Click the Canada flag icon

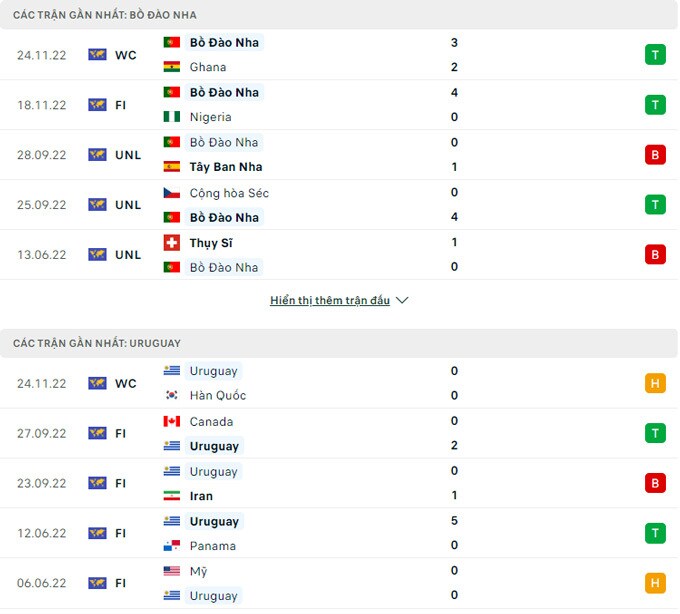tap(171, 421)
